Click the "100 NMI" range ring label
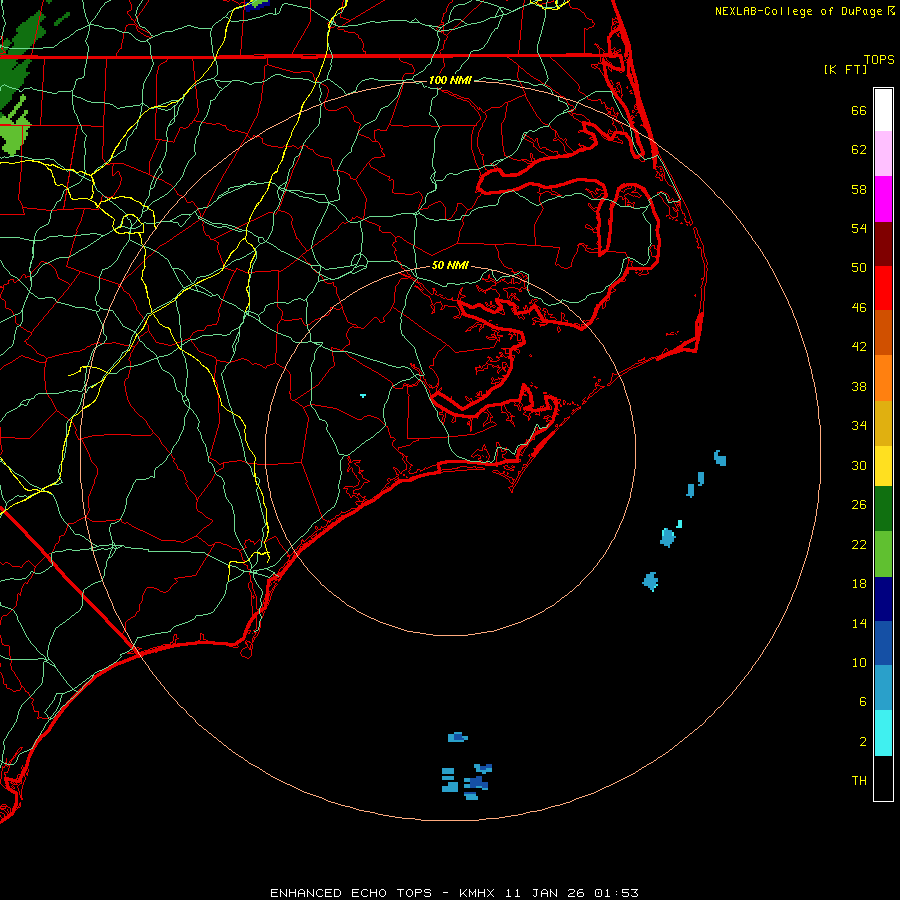This screenshot has height=900, width=900. click(x=450, y=80)
